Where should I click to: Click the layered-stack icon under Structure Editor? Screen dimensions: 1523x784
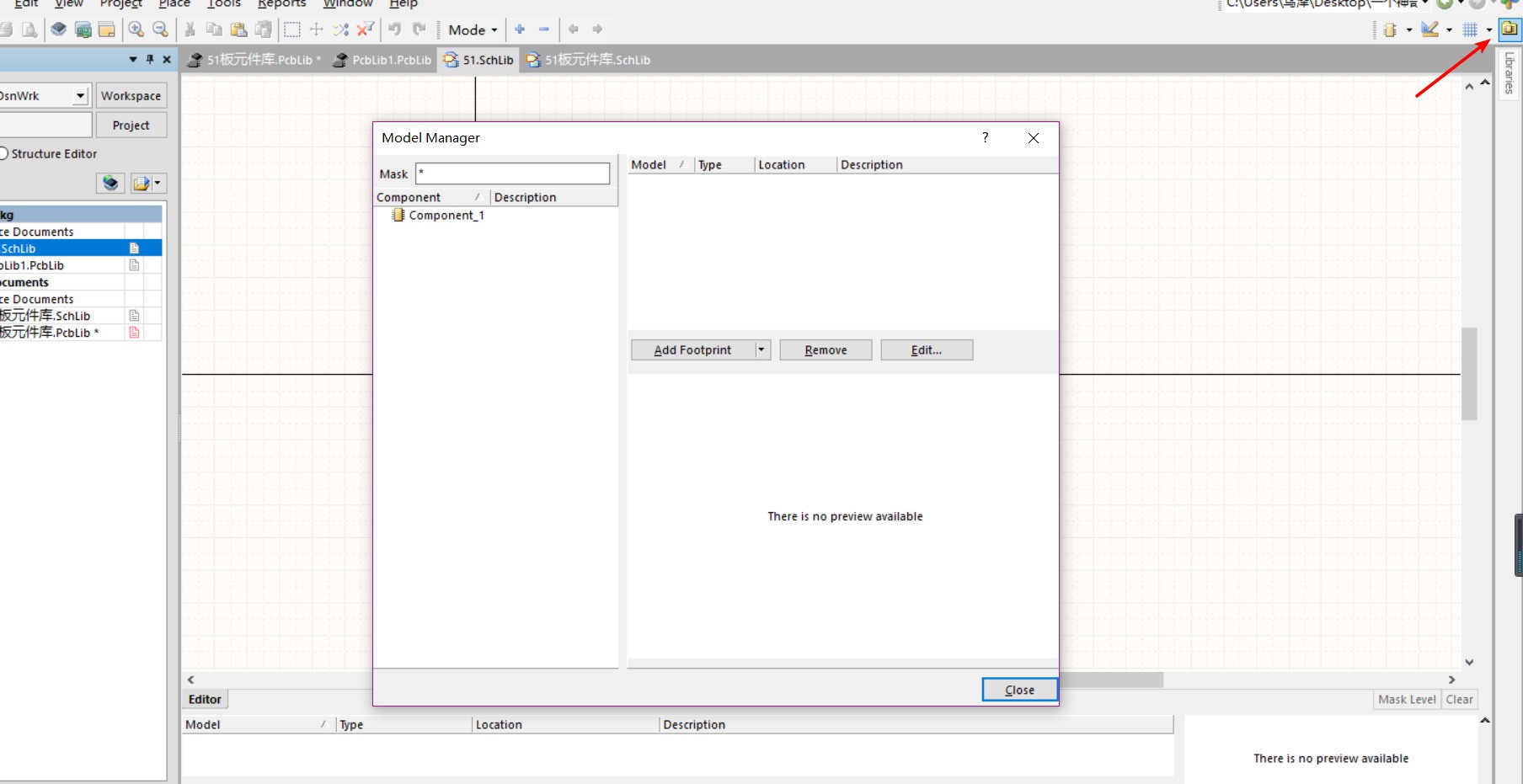pyautogui.click(x=110, y=183)
